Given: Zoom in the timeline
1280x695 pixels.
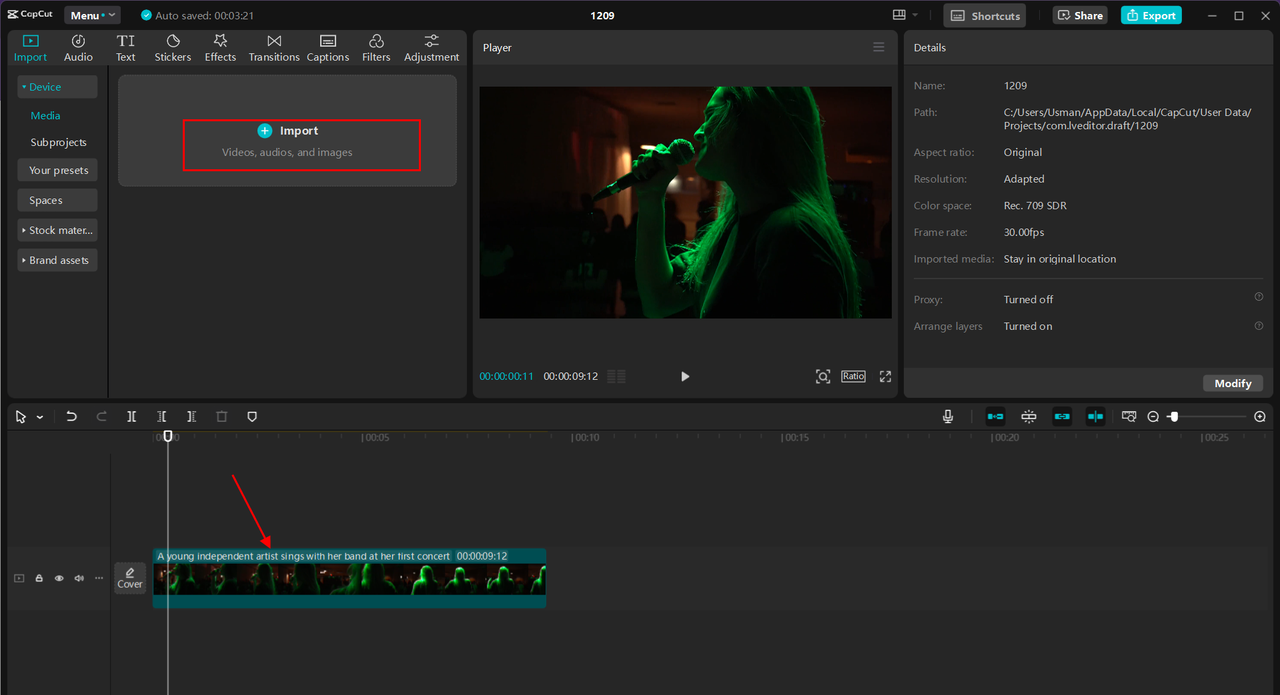Looking at the screenshot, I should [1260, 416].
